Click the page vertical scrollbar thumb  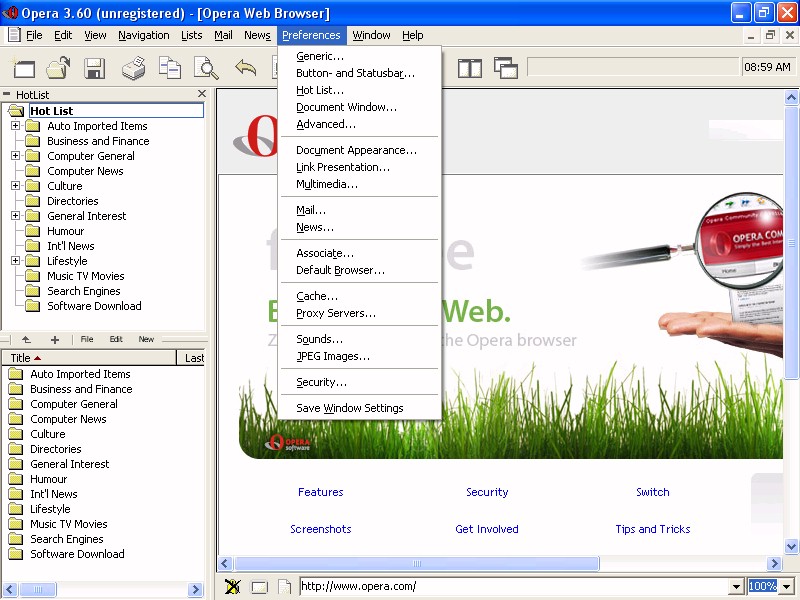coord(791,242)
